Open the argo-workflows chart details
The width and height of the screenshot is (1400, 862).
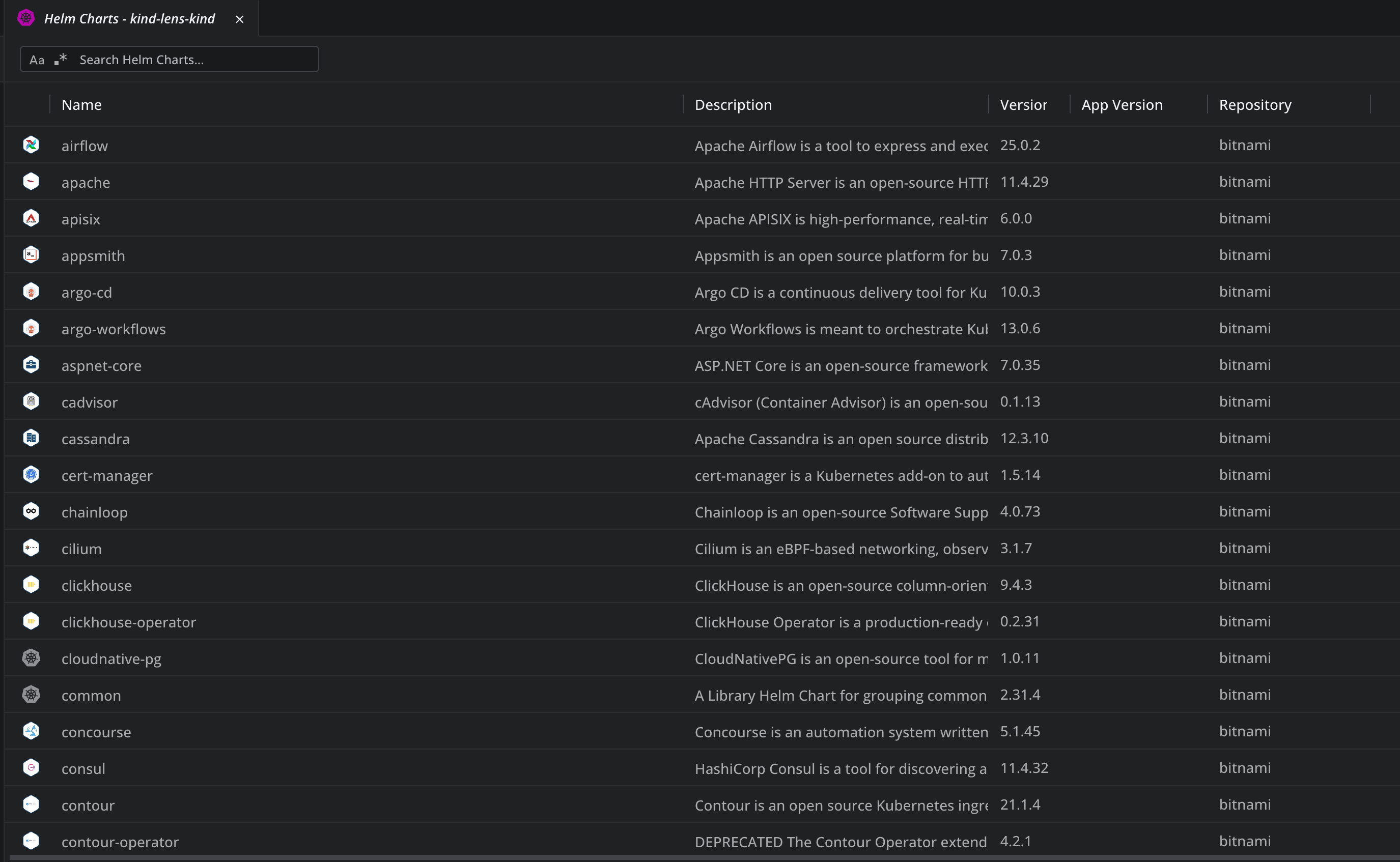[114, 328]
